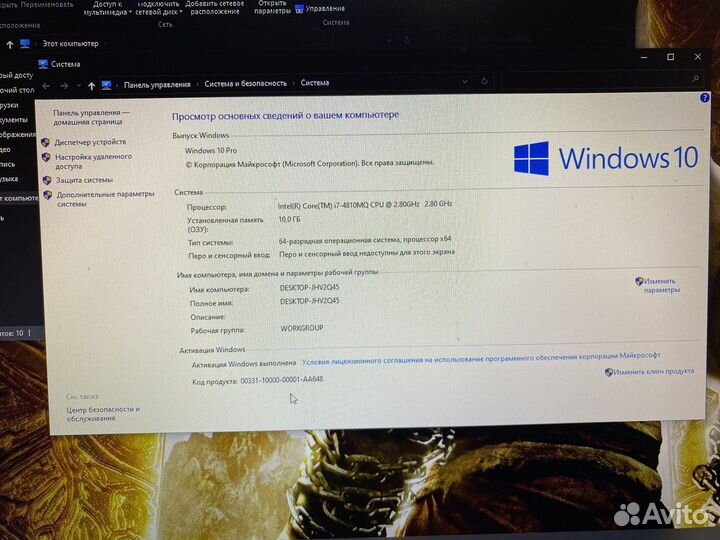
Task: Click 'Открыть параметры' in Explorer ribbon
Action: [x=272, y=7]
